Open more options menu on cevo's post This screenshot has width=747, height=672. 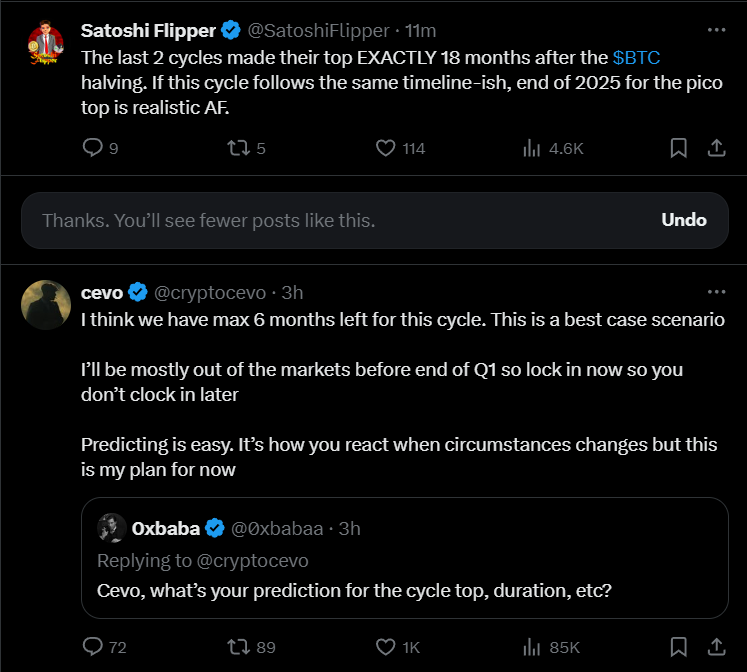pyautogui.click(x=716, y=292)
